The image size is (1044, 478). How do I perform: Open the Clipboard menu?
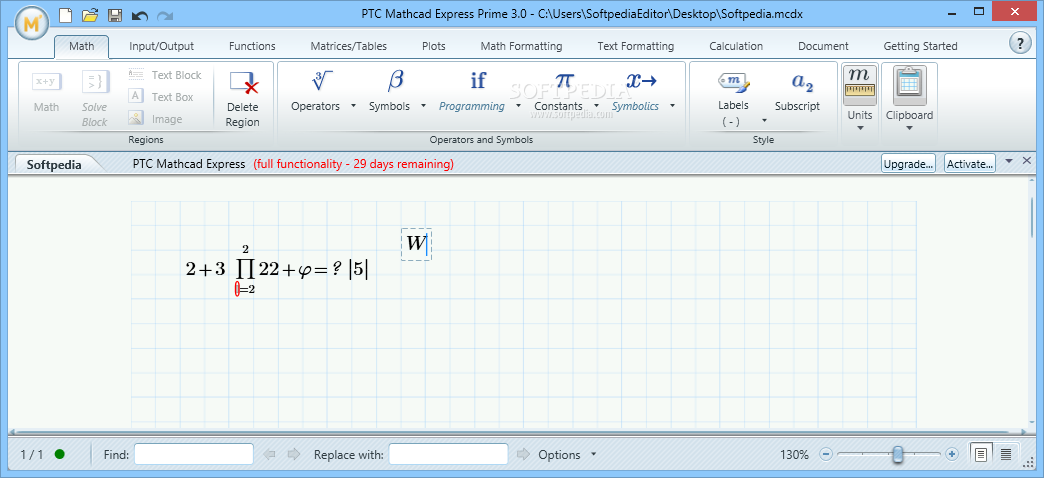coord(909,85)
